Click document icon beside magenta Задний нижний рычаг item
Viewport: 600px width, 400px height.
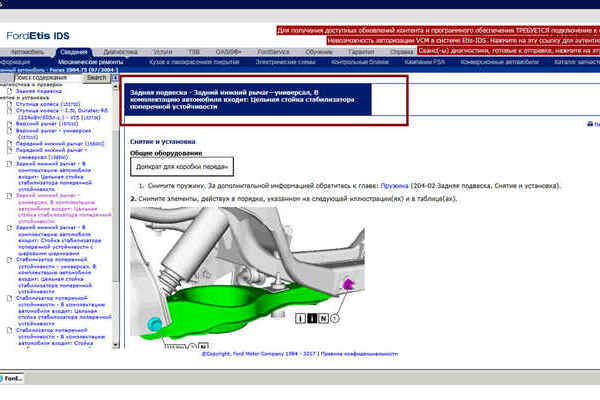click(10, 196)
